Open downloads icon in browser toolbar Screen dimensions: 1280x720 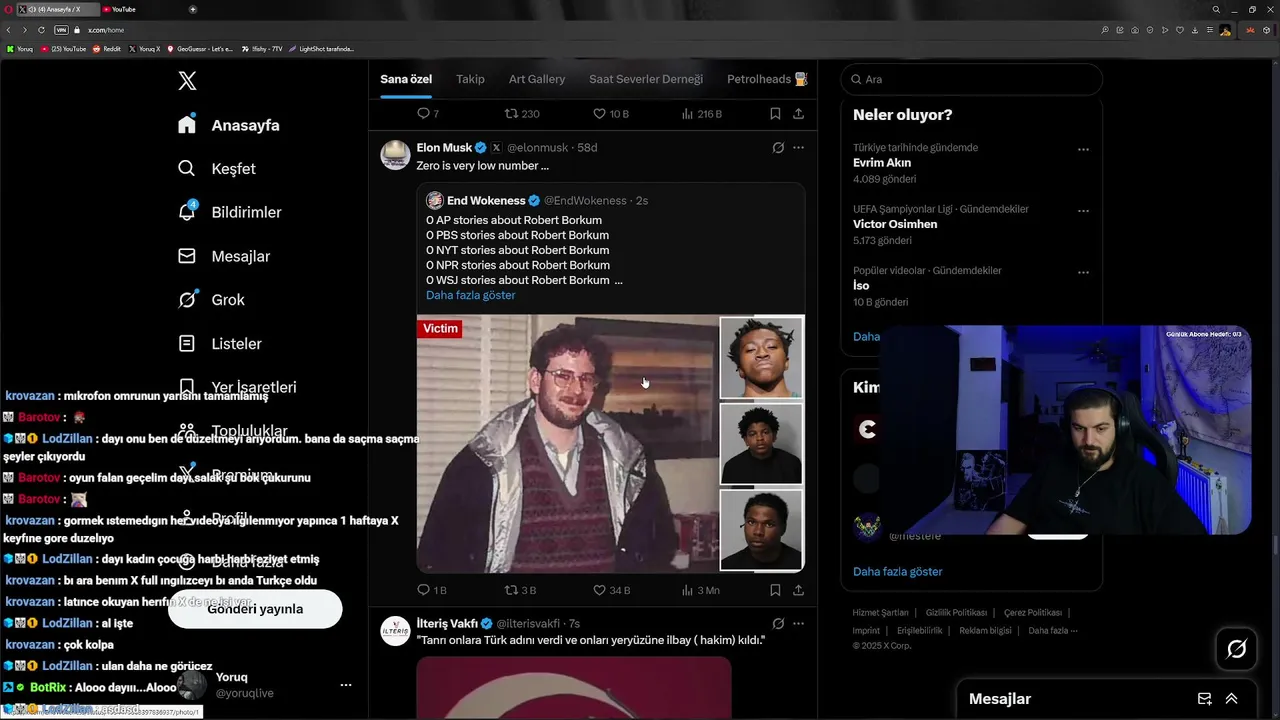coord(1195,30)
